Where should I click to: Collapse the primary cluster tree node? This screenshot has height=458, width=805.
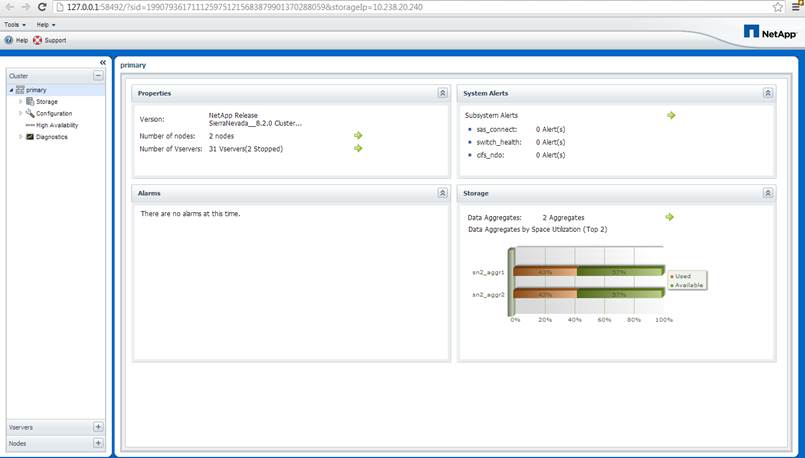[x=11, y=90]
